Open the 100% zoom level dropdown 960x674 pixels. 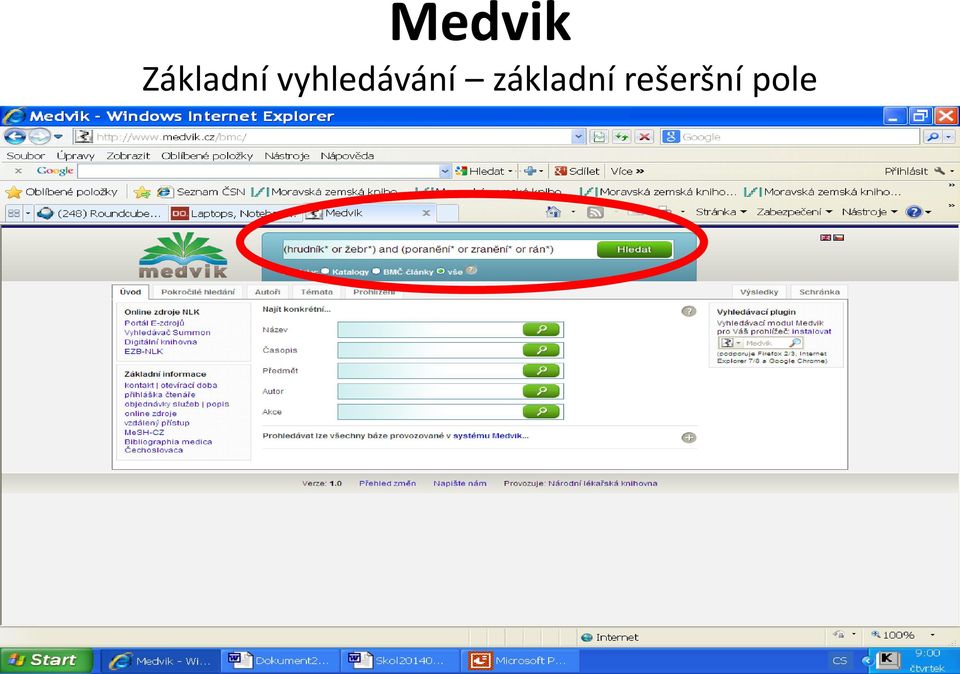click(932, 635)
